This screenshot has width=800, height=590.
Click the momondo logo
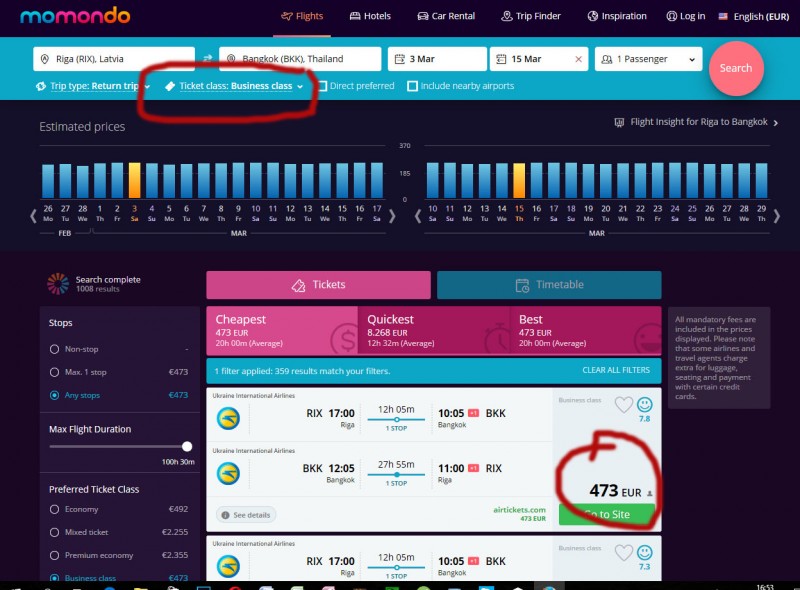(75, 15)
